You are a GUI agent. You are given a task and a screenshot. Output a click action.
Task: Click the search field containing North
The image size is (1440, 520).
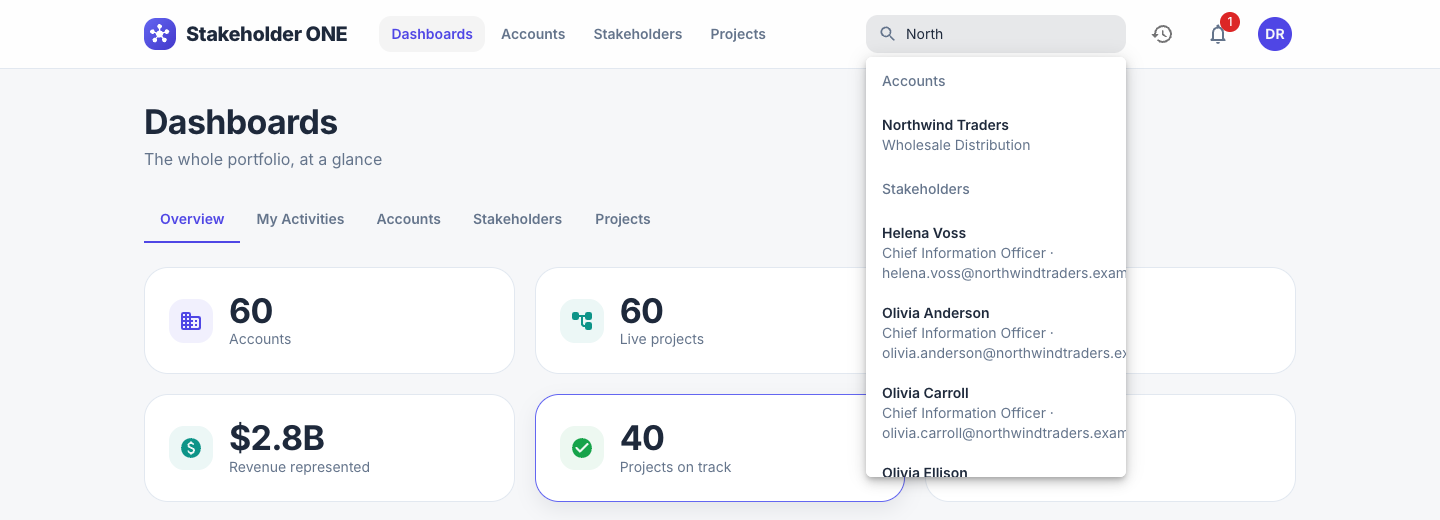click(x=996, y=34)
